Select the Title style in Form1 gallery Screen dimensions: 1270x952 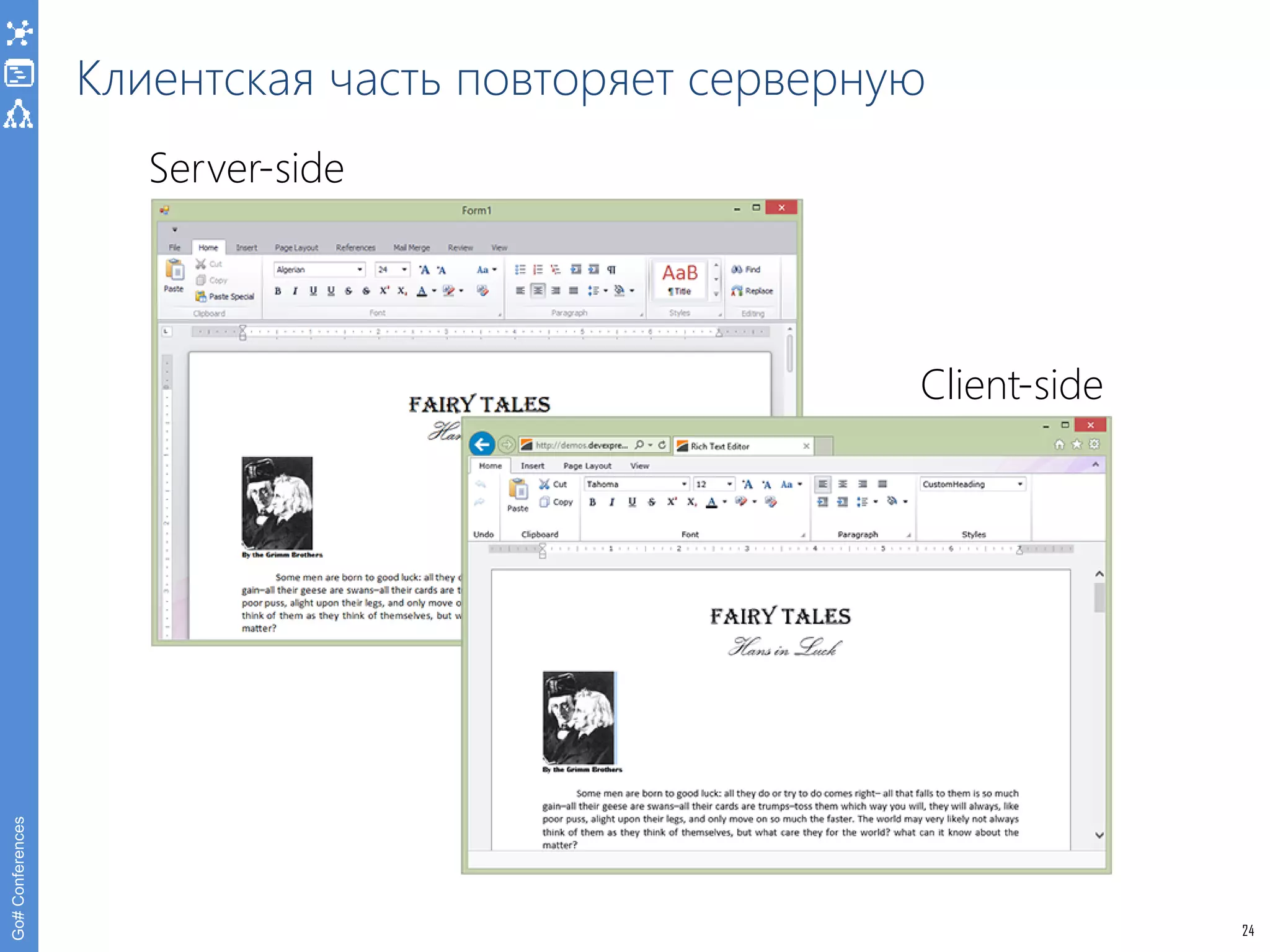[680, 279]
